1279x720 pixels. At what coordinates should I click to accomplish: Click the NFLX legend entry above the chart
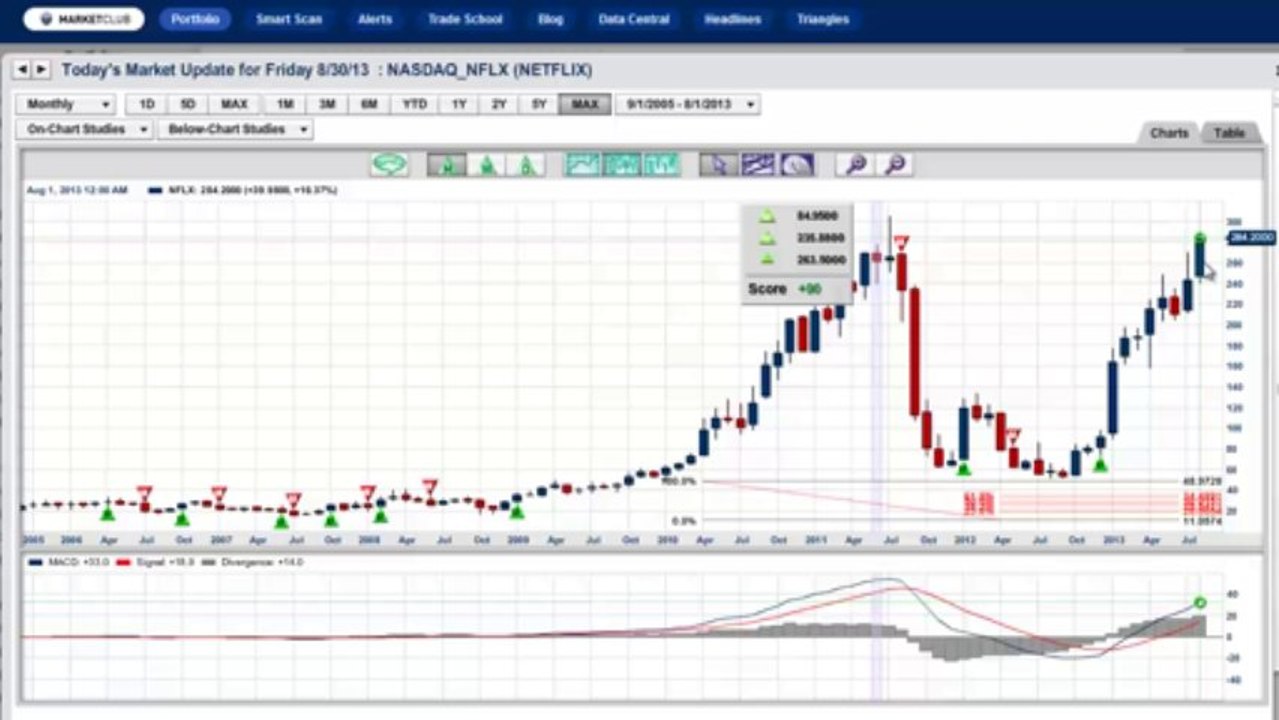243,189
